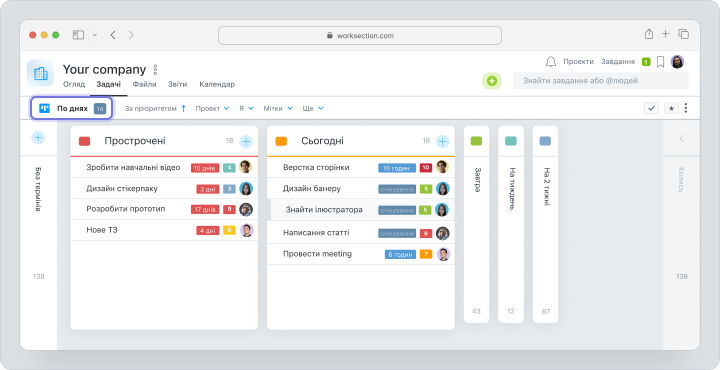Click the Safari share icon
The width and height of the screenshot is (720, 370).
click(648, 34)
